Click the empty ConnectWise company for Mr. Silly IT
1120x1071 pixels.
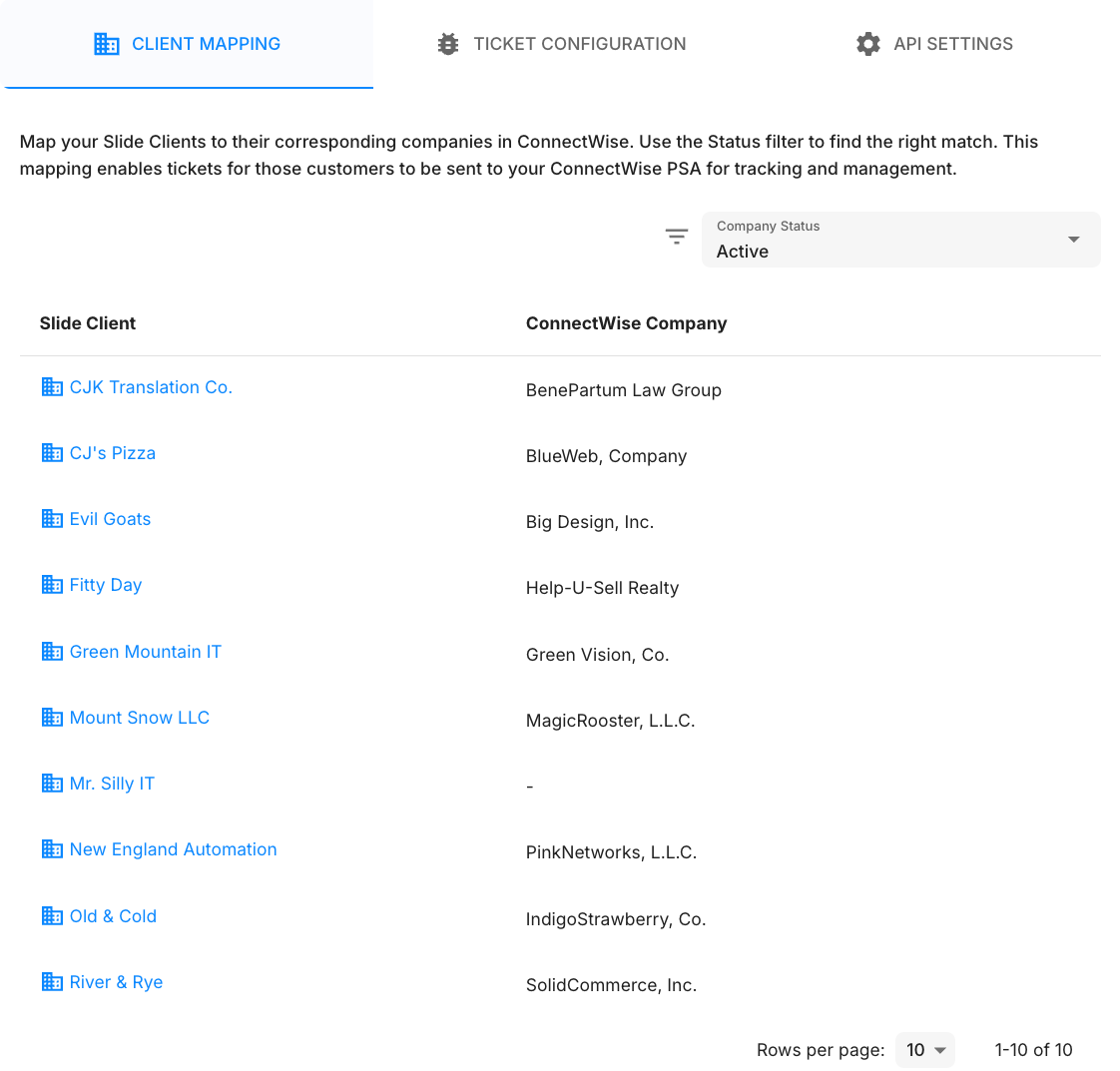[530, 787]
